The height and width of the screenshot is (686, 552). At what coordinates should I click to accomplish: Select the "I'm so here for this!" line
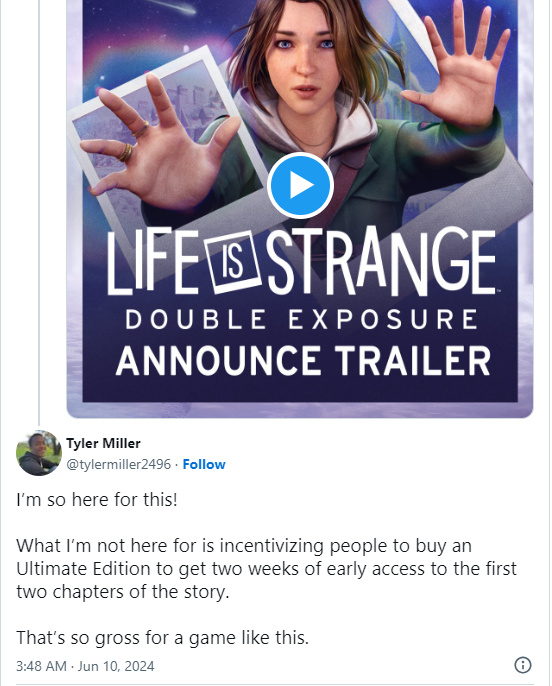point(97,500)
